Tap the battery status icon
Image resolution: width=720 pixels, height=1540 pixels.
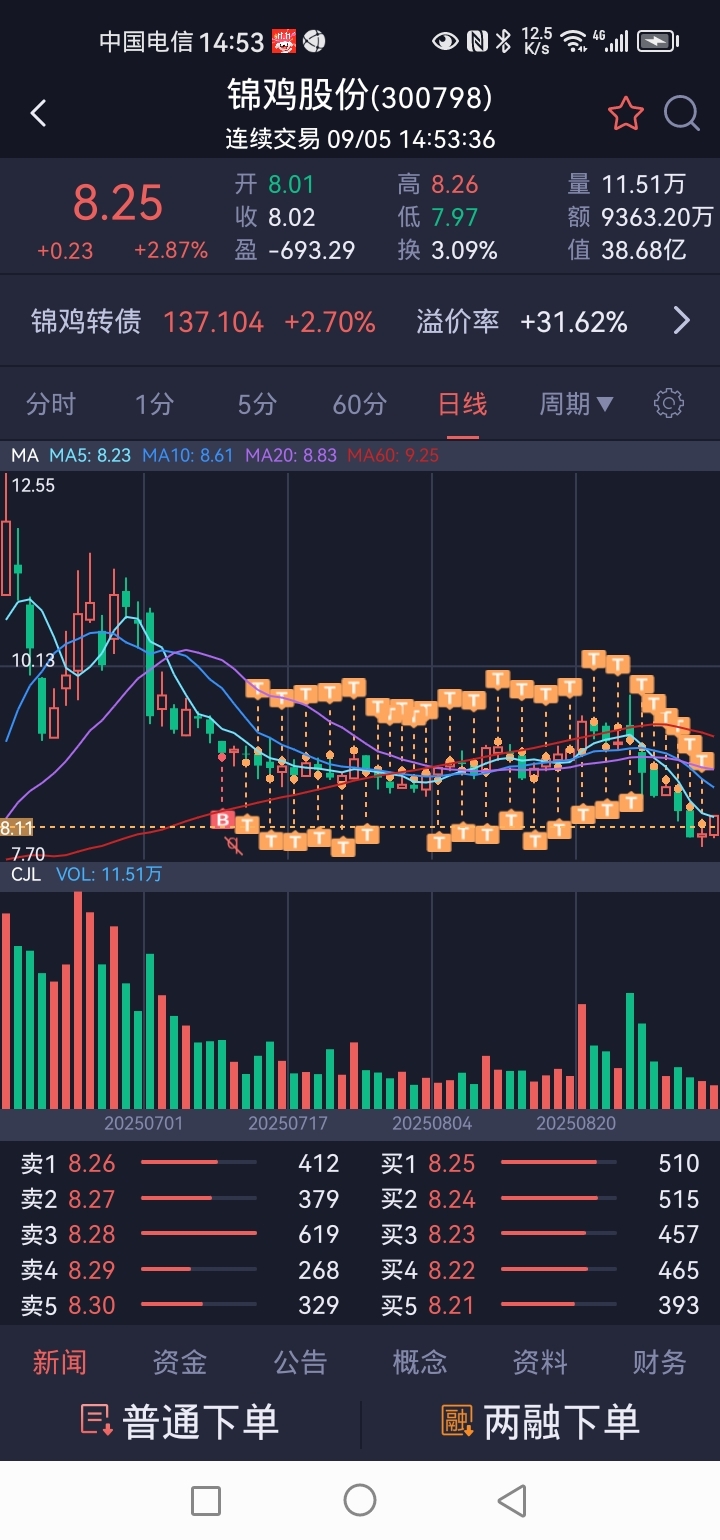pyautogui.click(x=658, y=41)
